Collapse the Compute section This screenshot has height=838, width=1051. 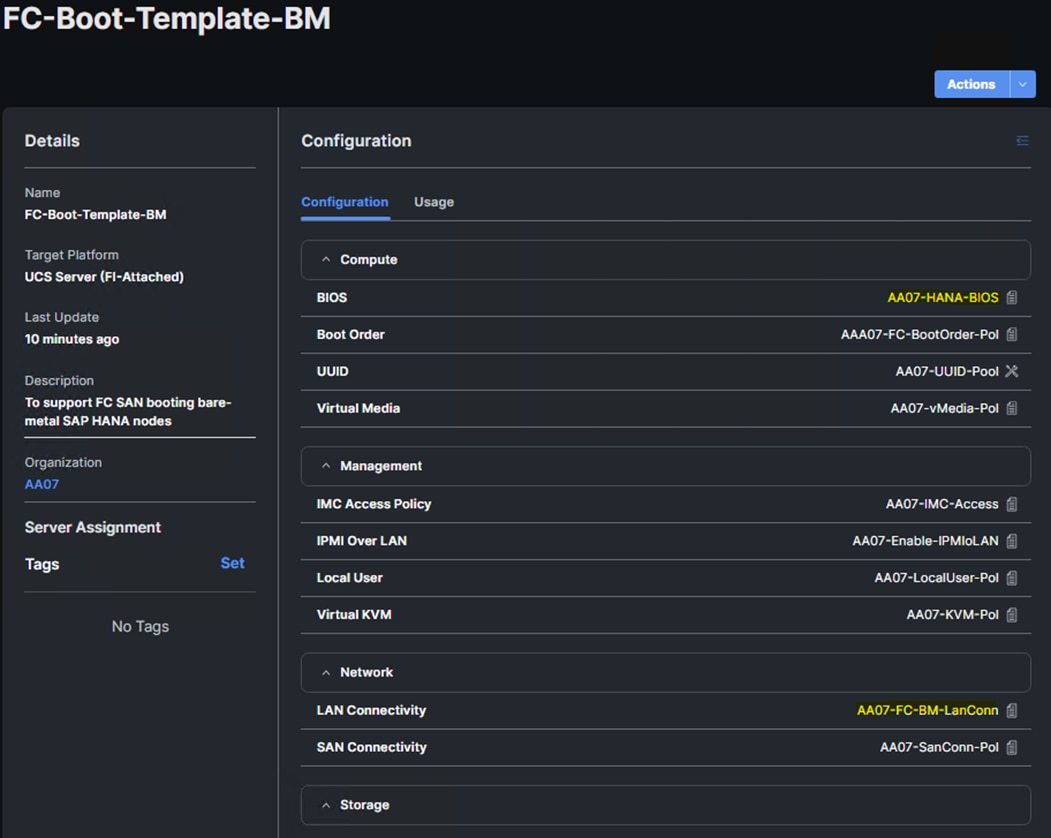coord(326,259)
